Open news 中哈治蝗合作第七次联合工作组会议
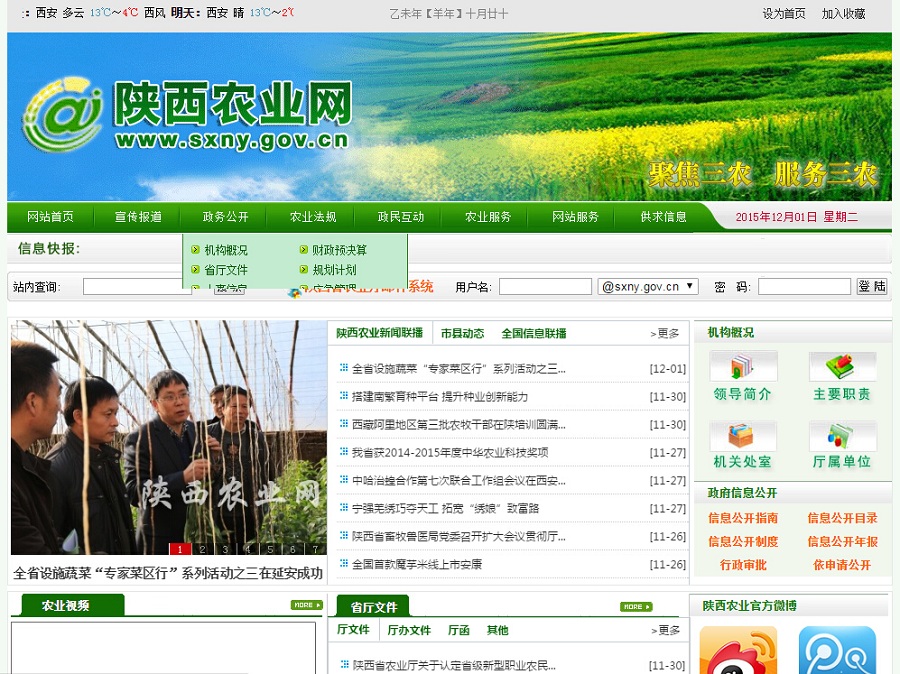The height and width of the screenshot is (674, 900). point(459,481)
